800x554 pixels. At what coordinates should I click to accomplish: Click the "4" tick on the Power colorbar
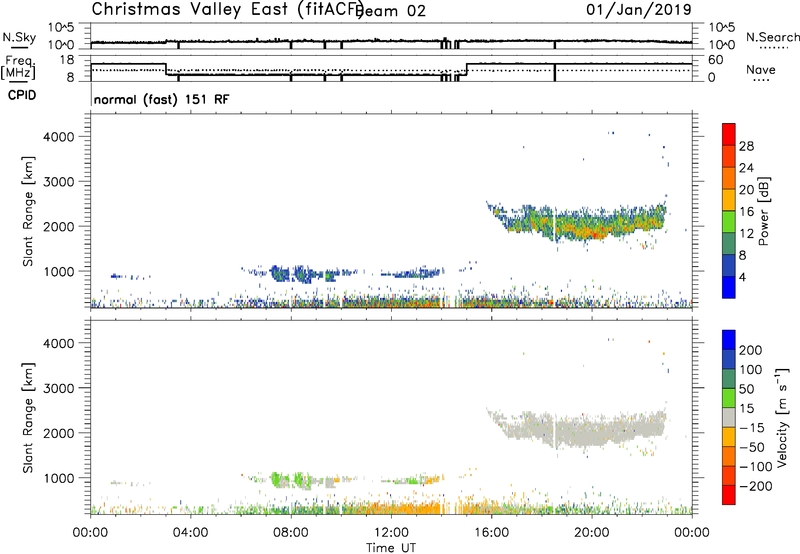(743, 278)
